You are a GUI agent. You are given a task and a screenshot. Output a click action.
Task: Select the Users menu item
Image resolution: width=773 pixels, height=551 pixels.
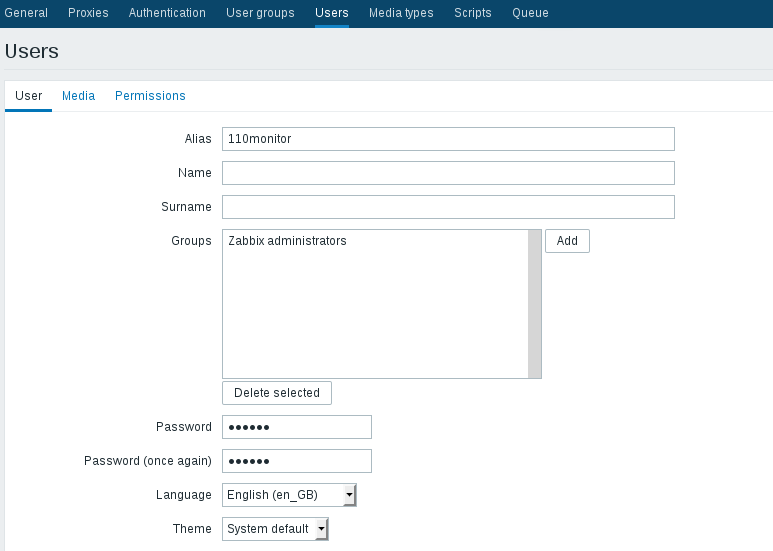coord(332,13)
